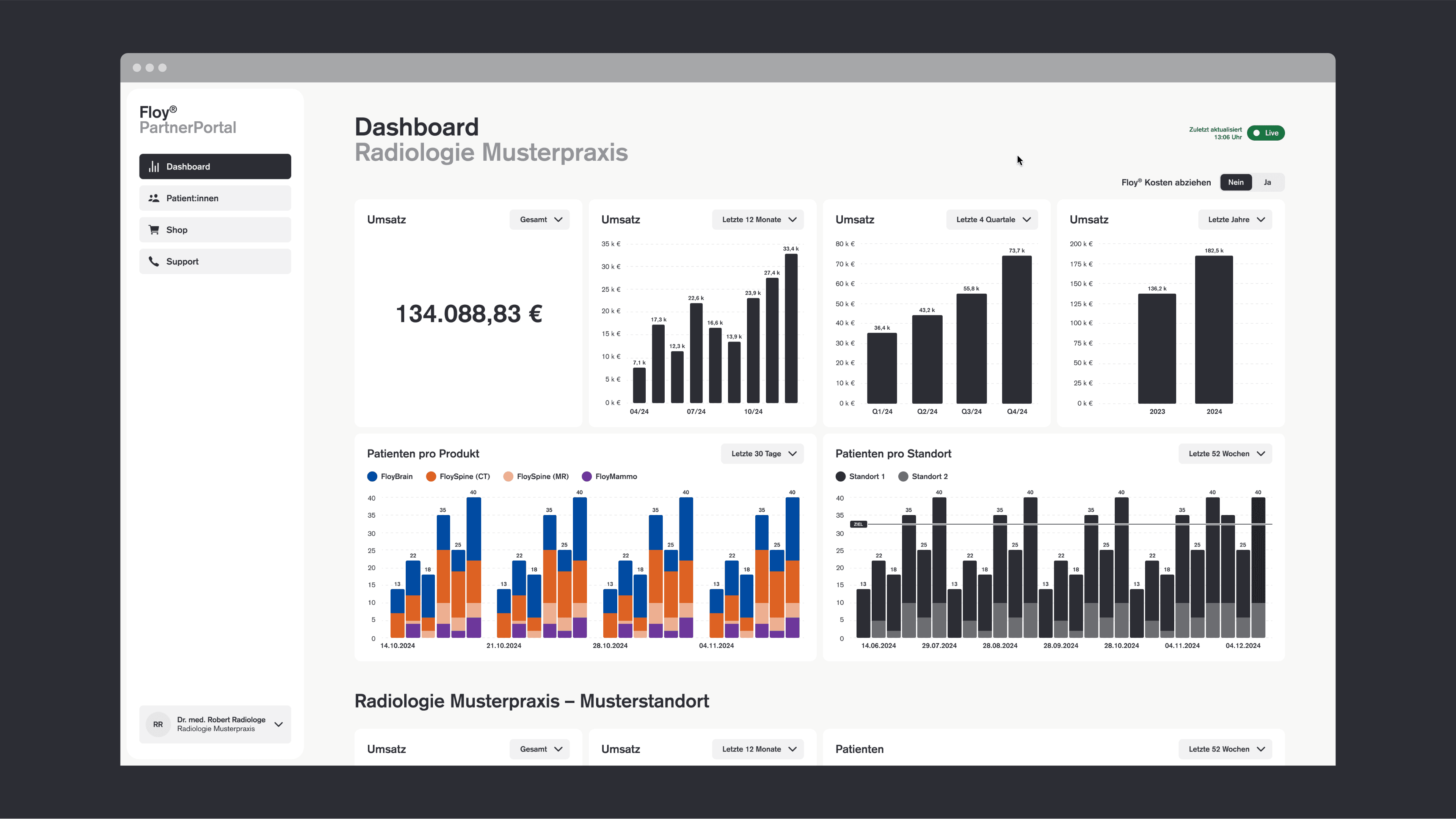The image size is (1456, 819).
Task: Click the blue FloyBrain legend swatch
Action: [372, 477]
